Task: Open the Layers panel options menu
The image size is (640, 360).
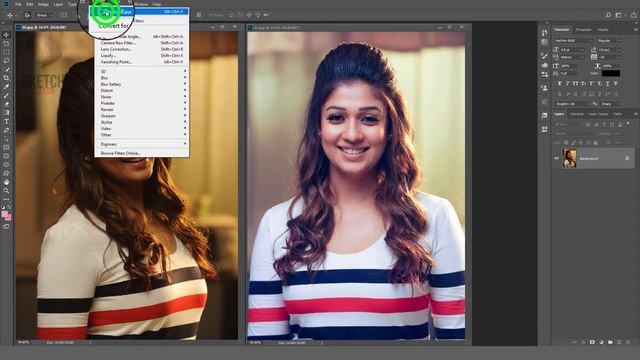Action: (x=636, y=114)
